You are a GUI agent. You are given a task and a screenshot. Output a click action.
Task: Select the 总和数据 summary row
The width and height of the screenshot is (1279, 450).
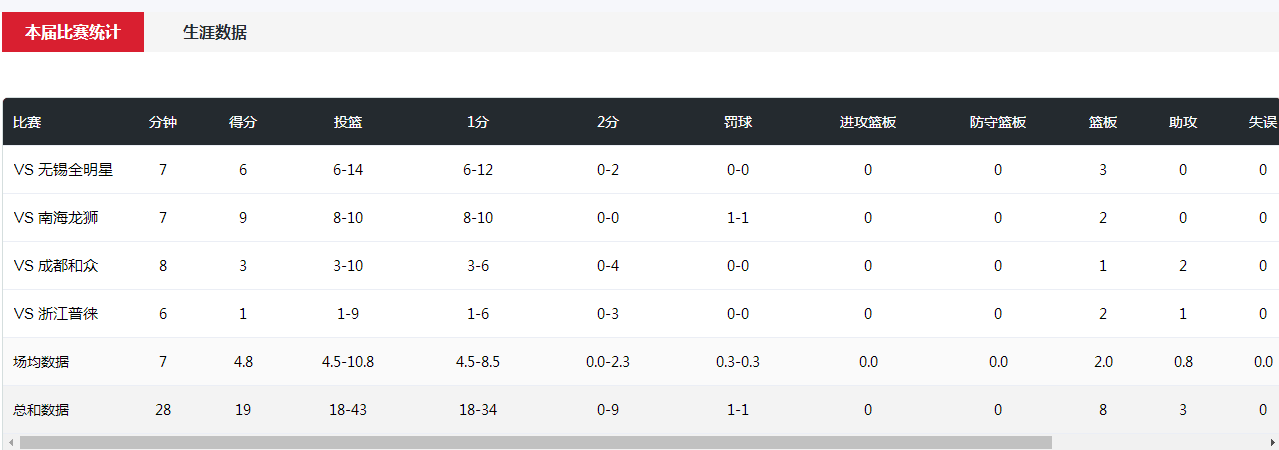641,410
